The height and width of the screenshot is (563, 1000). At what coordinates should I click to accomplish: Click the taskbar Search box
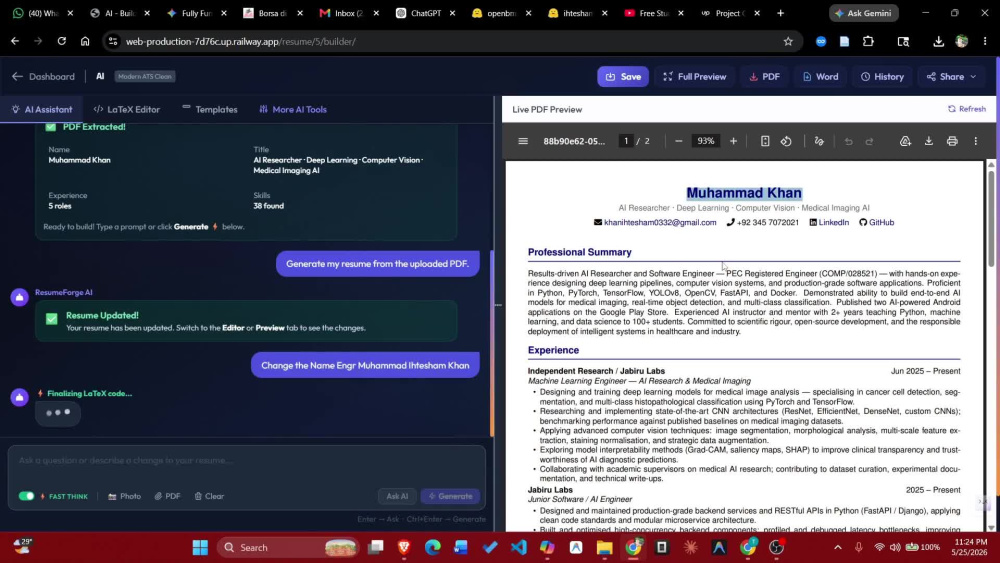point(288,548)
